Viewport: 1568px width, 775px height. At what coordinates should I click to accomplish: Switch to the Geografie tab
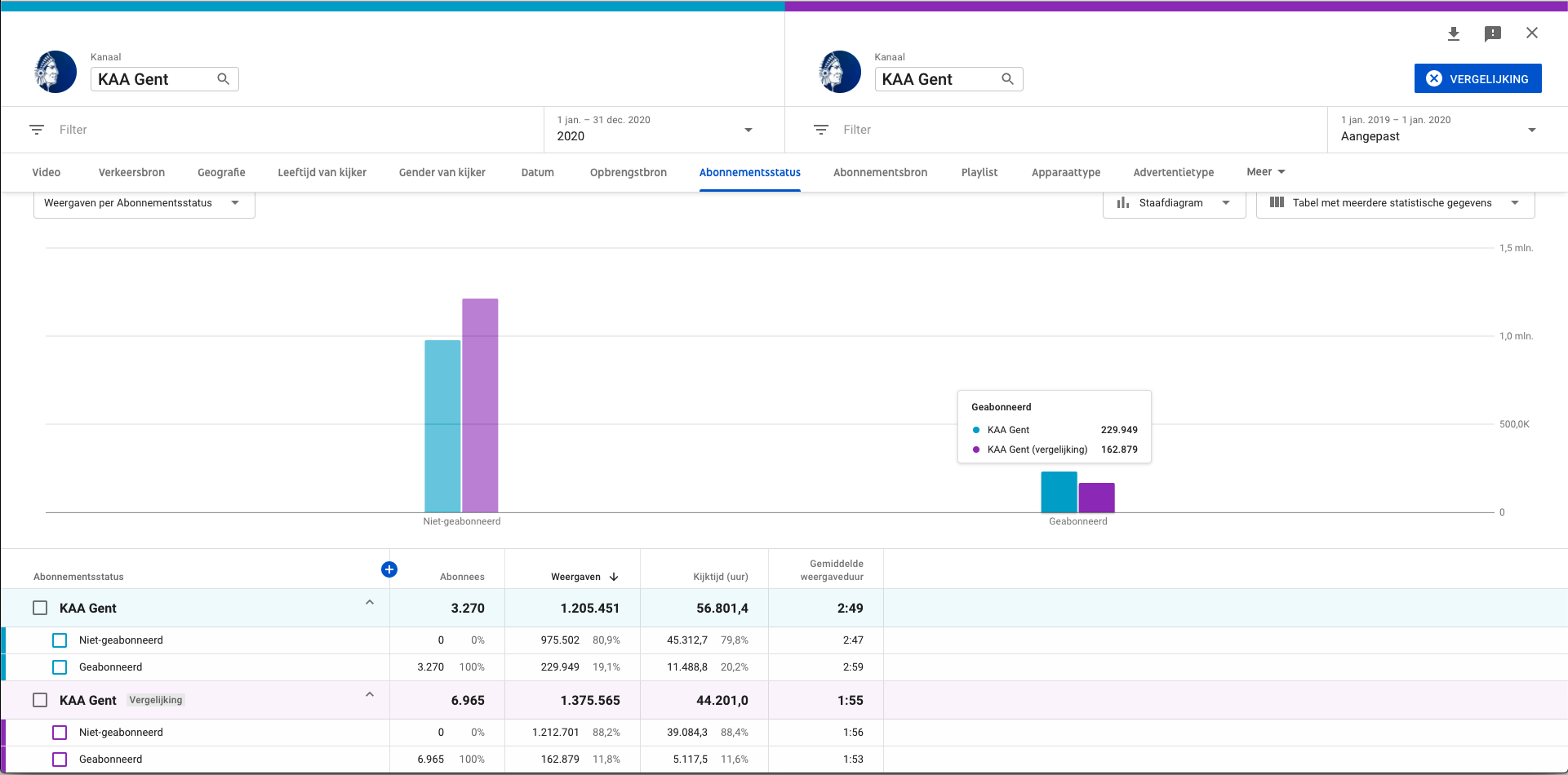221,172
